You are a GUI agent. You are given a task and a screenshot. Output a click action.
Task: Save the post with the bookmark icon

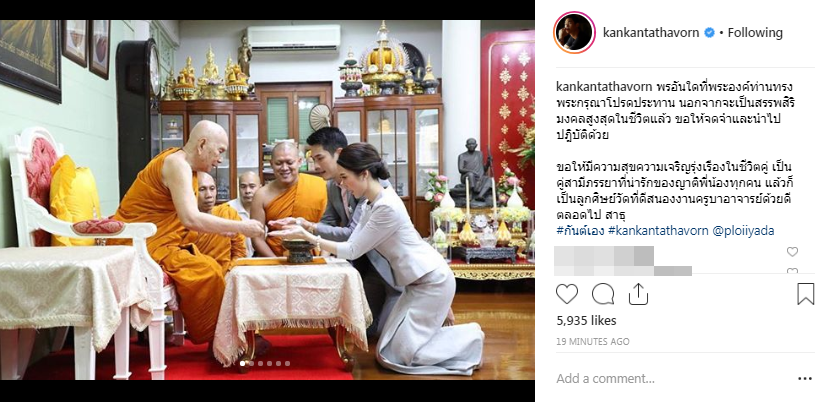pos(805,294)
